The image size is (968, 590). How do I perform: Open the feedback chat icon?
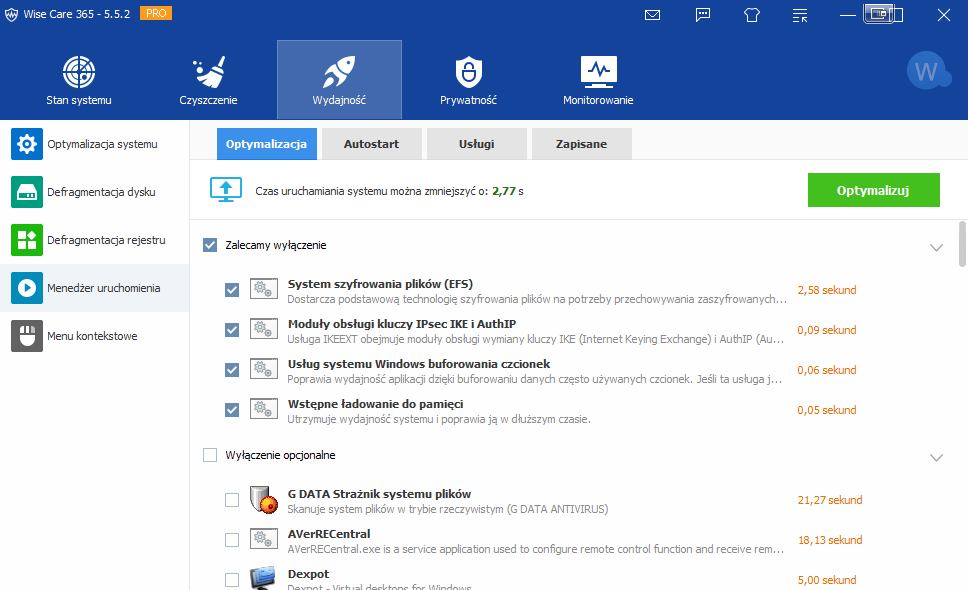tap(703, 15)
